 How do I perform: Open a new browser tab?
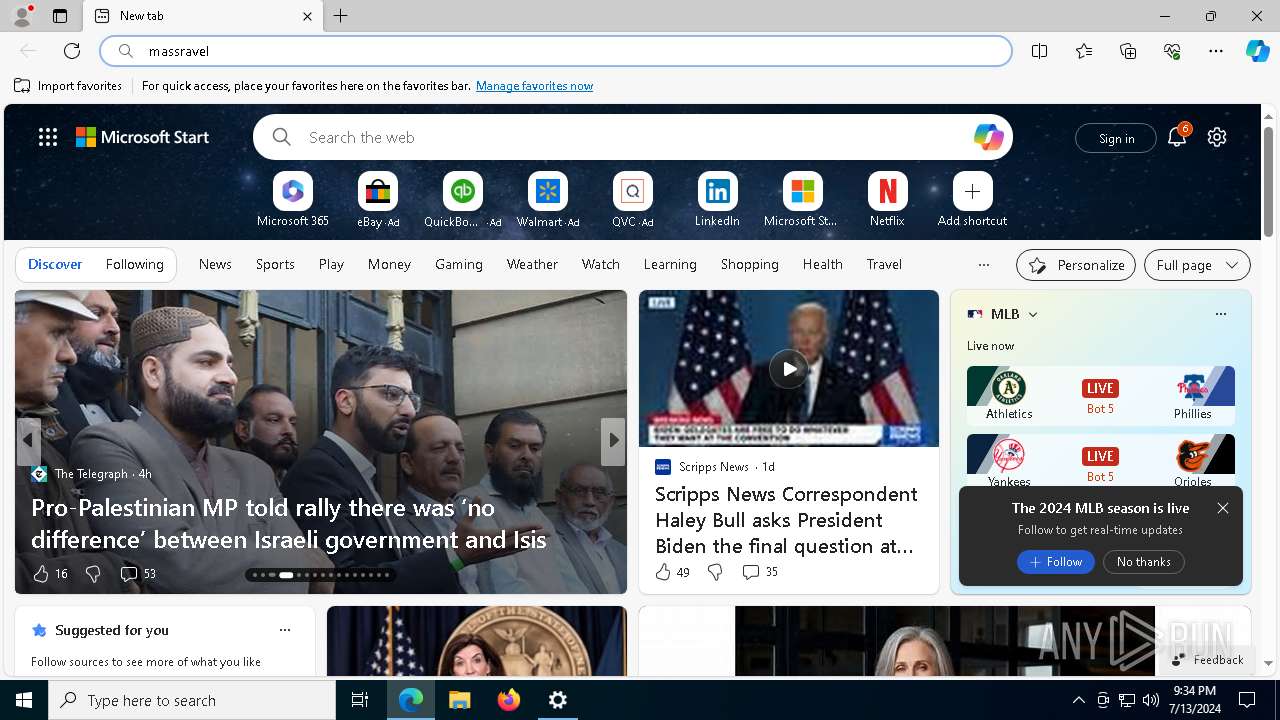341,16
